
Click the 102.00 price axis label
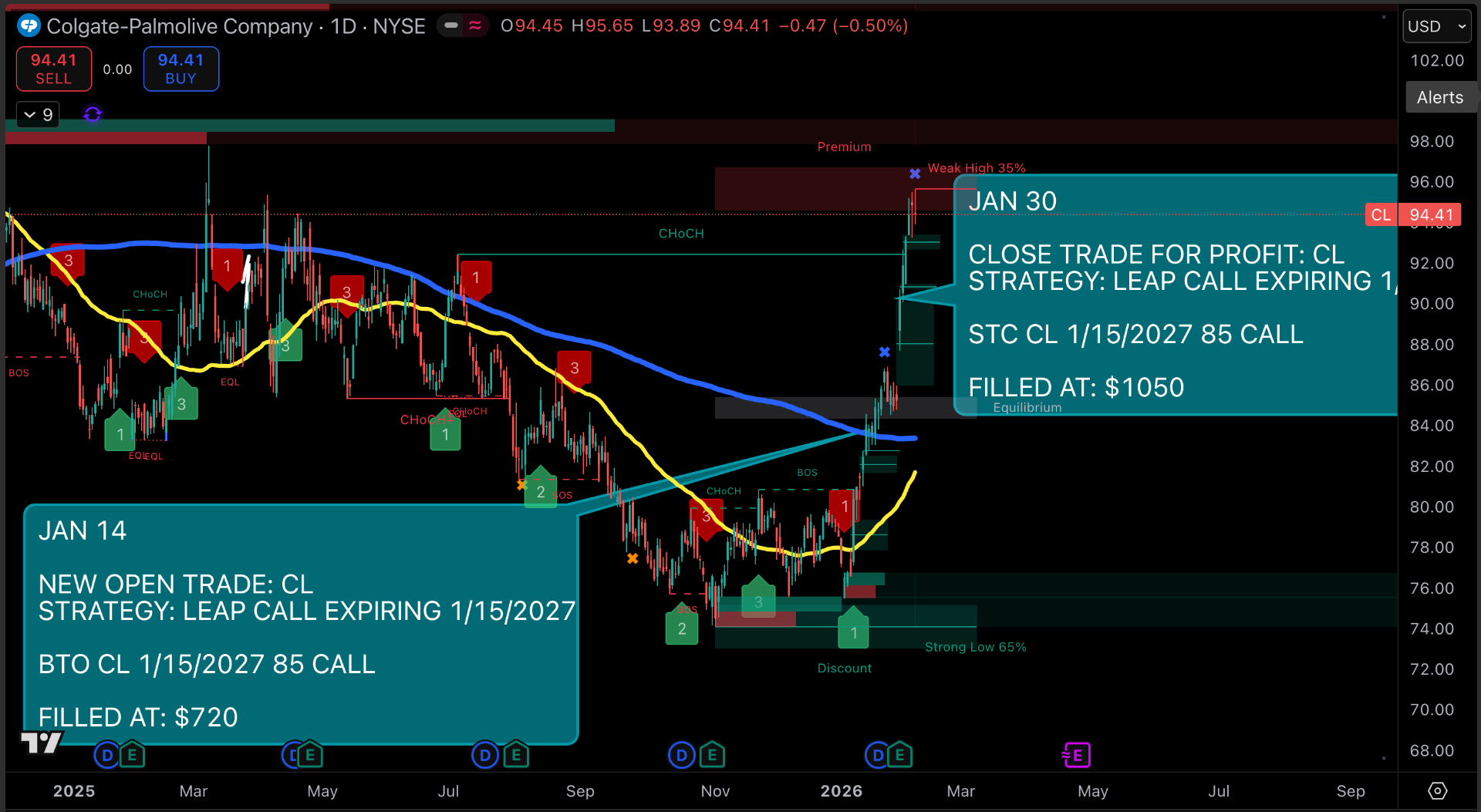click(x=1436, y=60)
